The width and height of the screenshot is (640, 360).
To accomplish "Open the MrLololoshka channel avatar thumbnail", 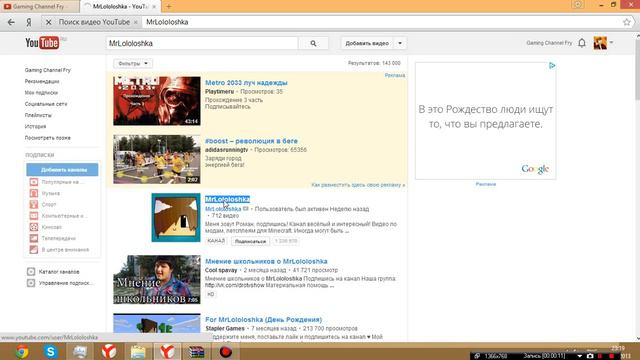I will click(176, 218).
